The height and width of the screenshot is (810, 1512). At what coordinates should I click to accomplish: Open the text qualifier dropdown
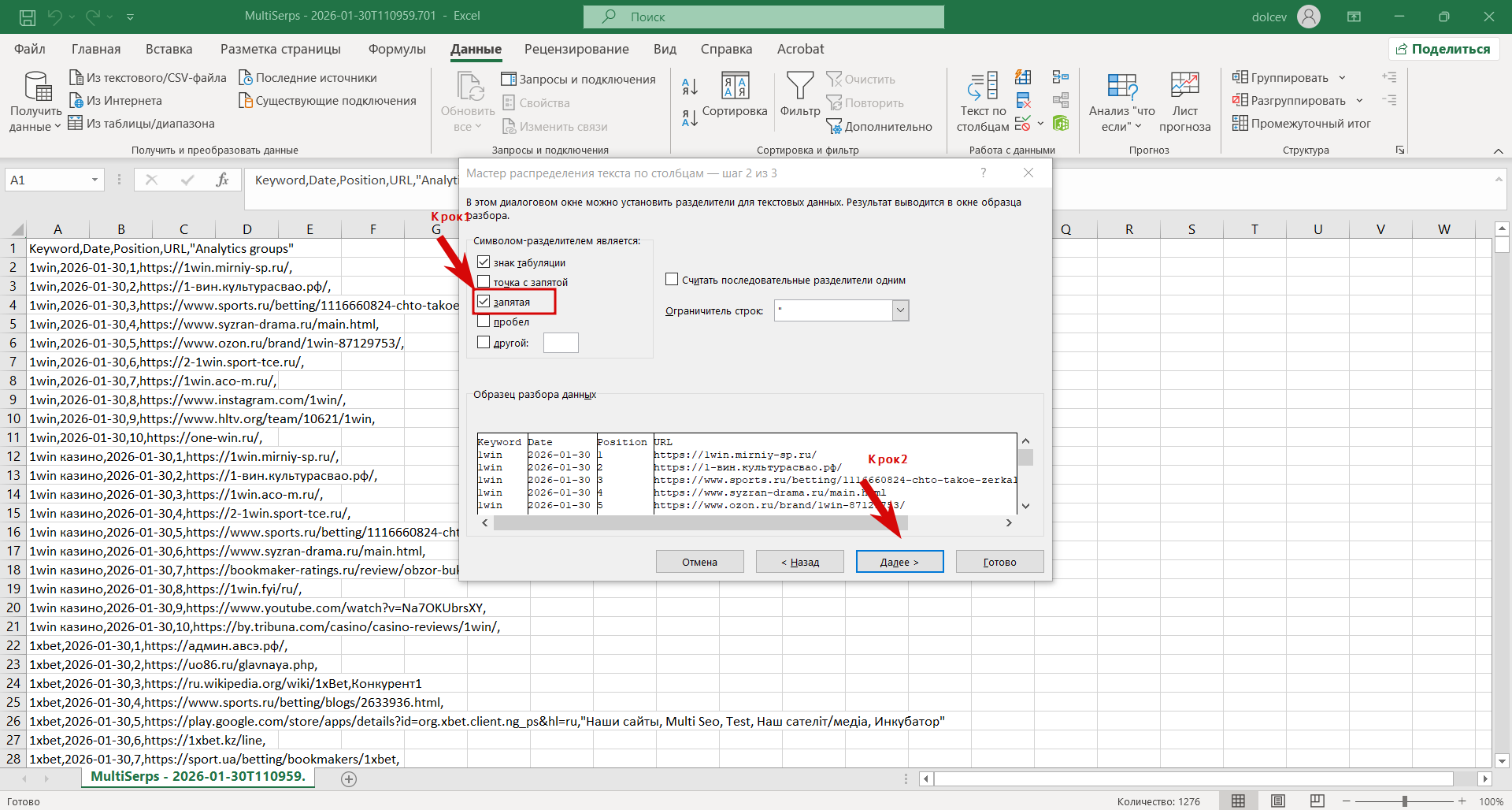[900, 310]
